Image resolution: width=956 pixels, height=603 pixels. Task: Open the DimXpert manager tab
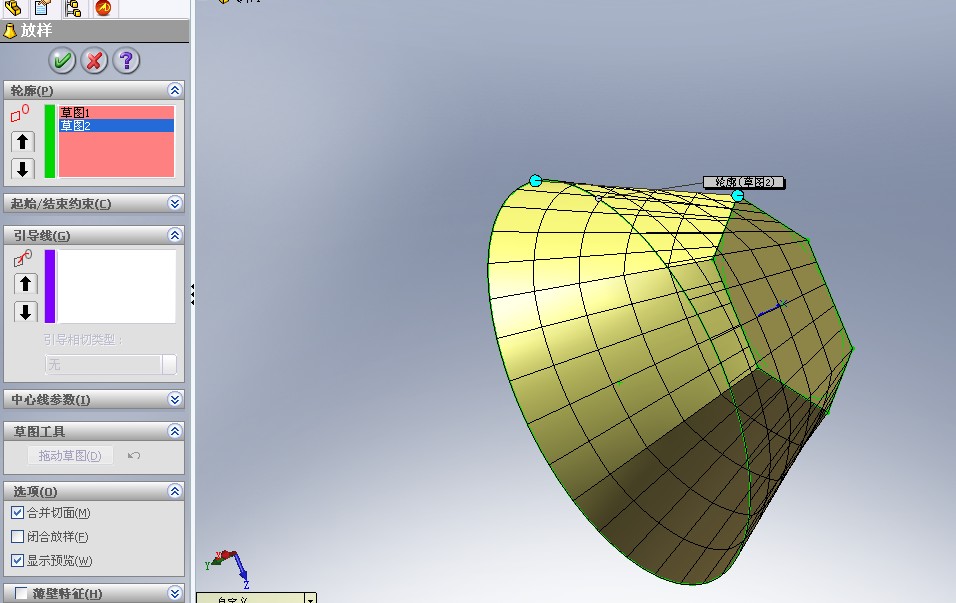[104, 8]
